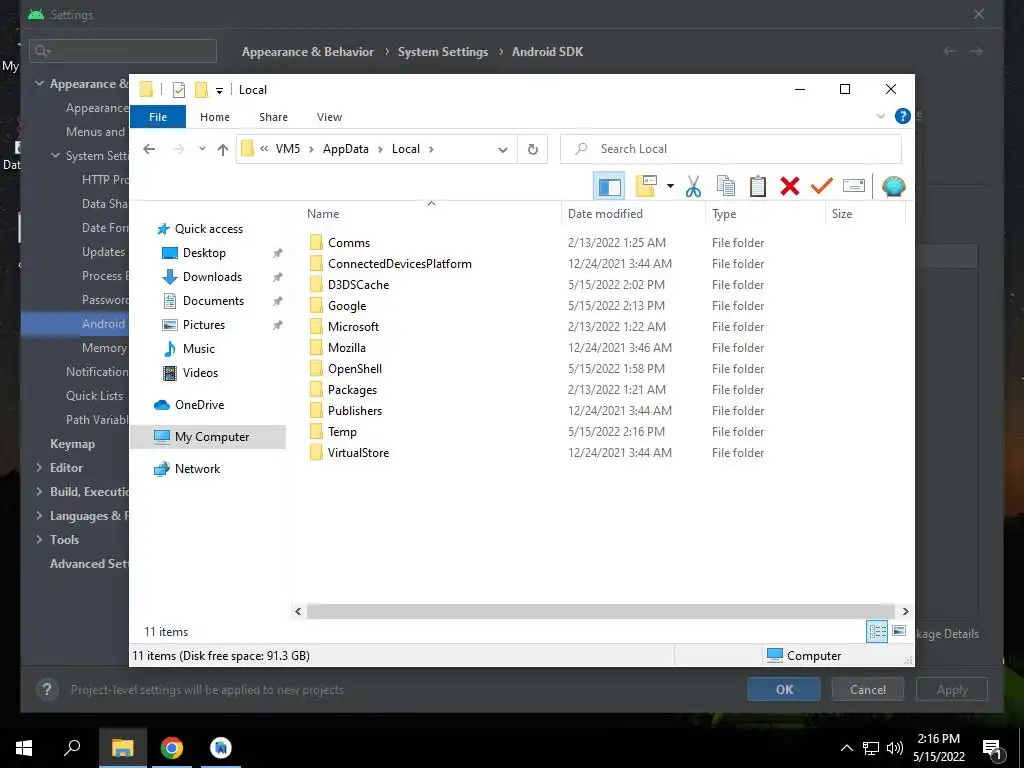
Task: Select the Microsoft folder
Action: coord(353,327)
